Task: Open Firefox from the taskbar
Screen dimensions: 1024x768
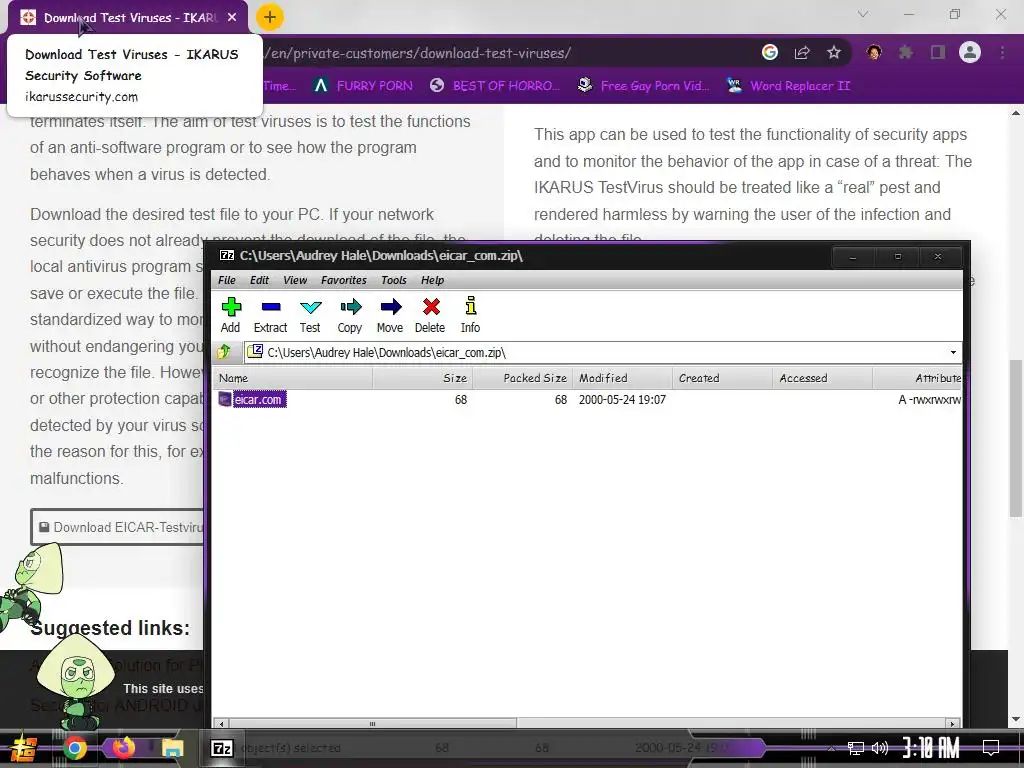Action: [123, 747]
